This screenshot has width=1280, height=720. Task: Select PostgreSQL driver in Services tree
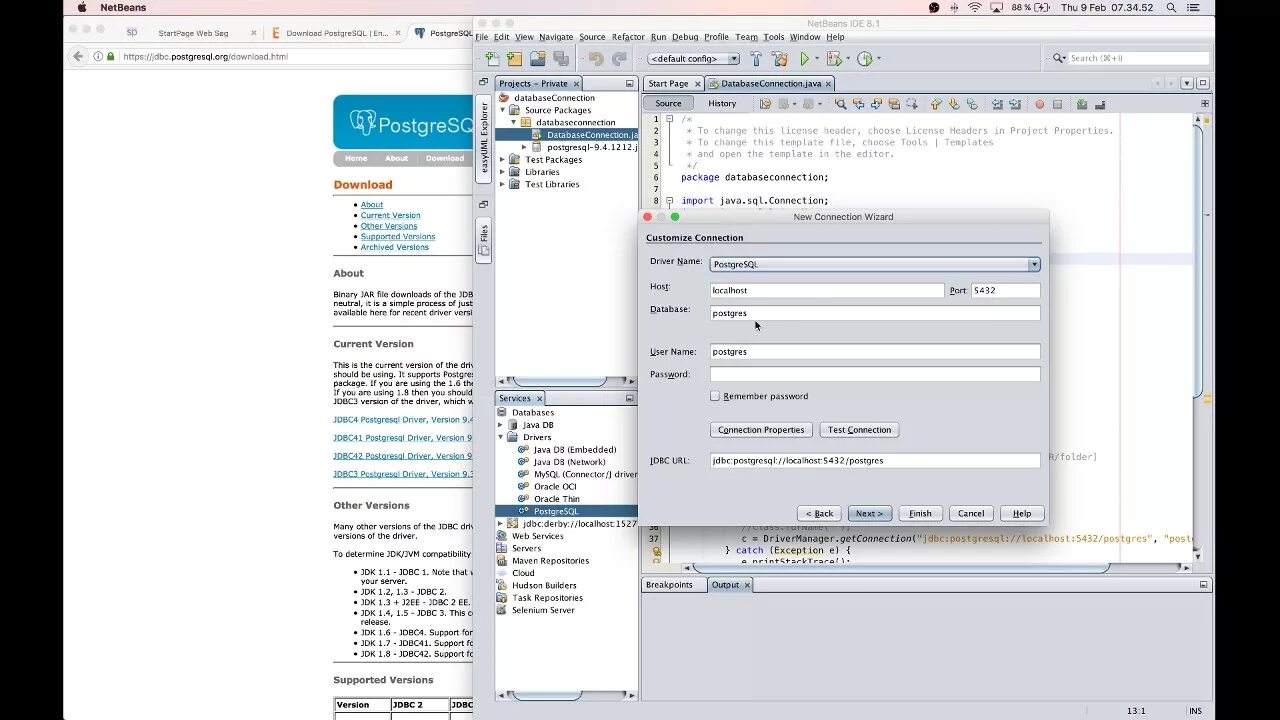click(556, 511)
